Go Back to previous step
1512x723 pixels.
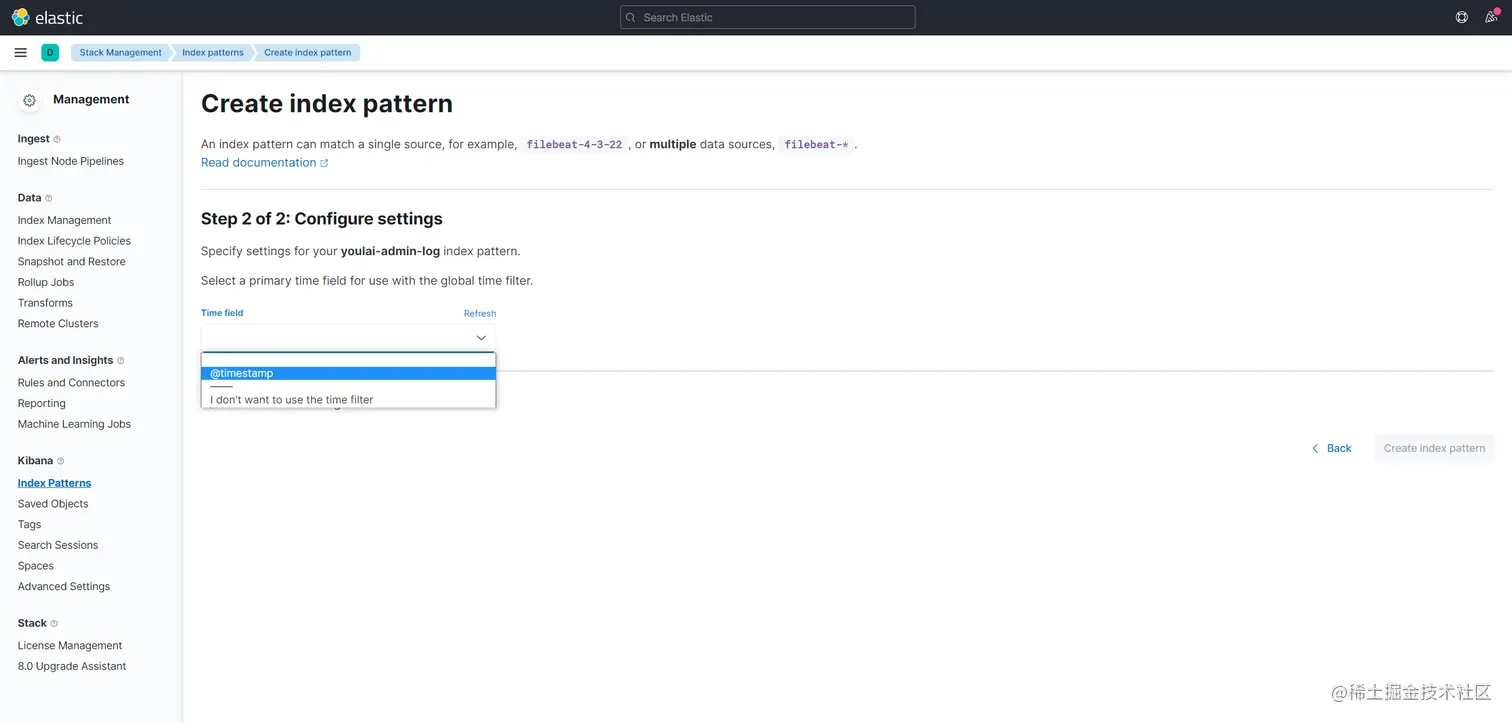point(1331,448)
